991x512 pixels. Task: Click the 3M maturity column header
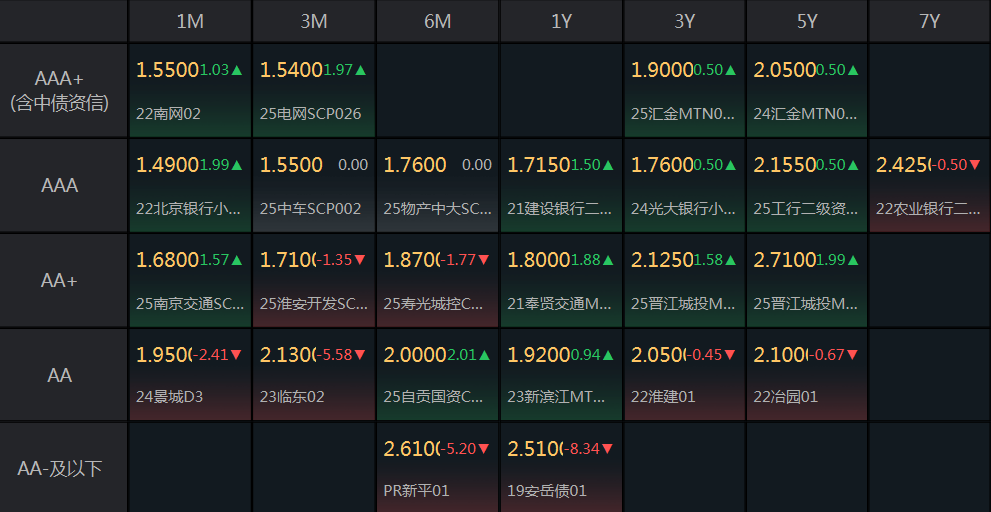click(313, 21)
